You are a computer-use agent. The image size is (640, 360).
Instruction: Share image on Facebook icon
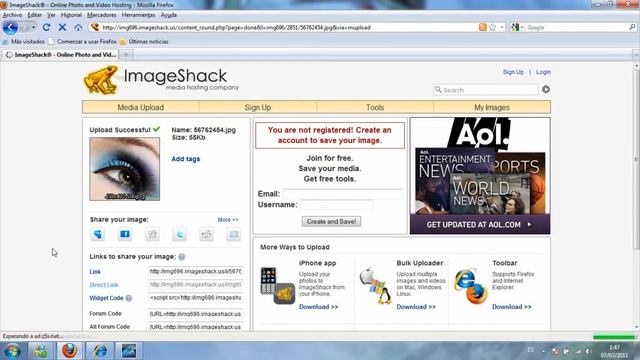[x=125, y=234]
